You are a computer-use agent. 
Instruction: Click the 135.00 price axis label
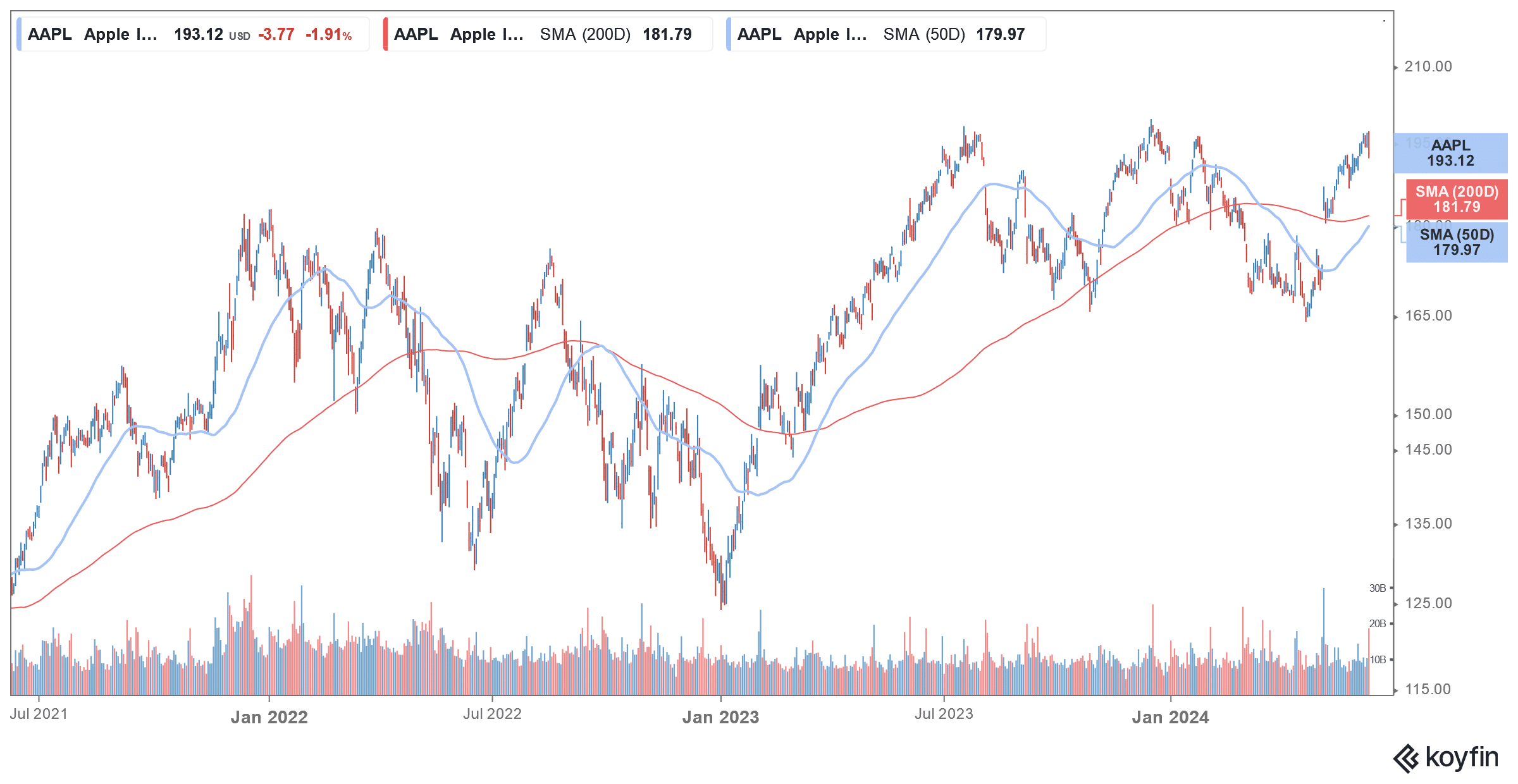click(1428, 524)
